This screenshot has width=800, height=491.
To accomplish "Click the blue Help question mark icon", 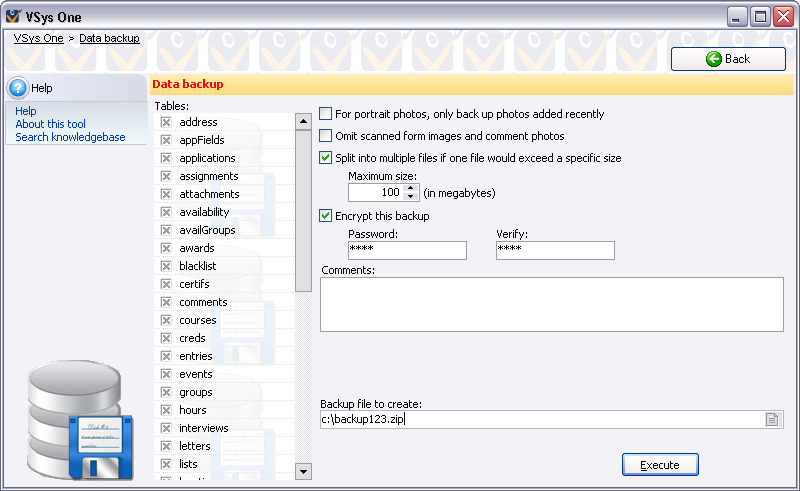I will point(18,88).
